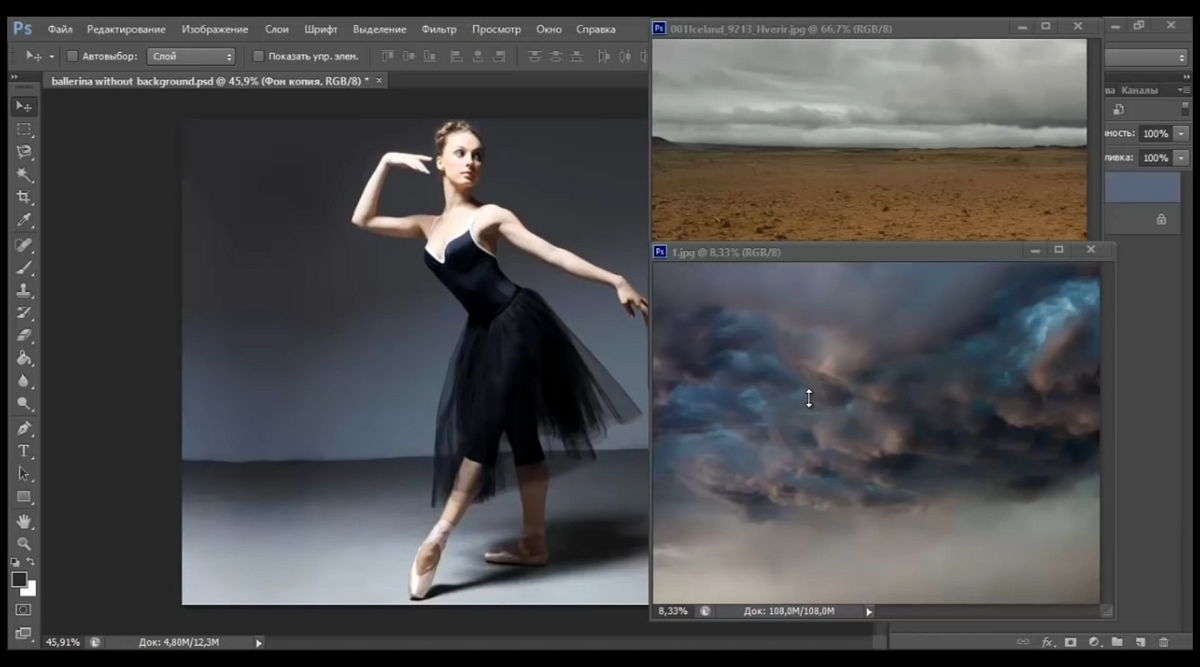1200x667 pixels.
Task: Delete the selected layer with trash icon
Action: click(x=1164, y=642)
